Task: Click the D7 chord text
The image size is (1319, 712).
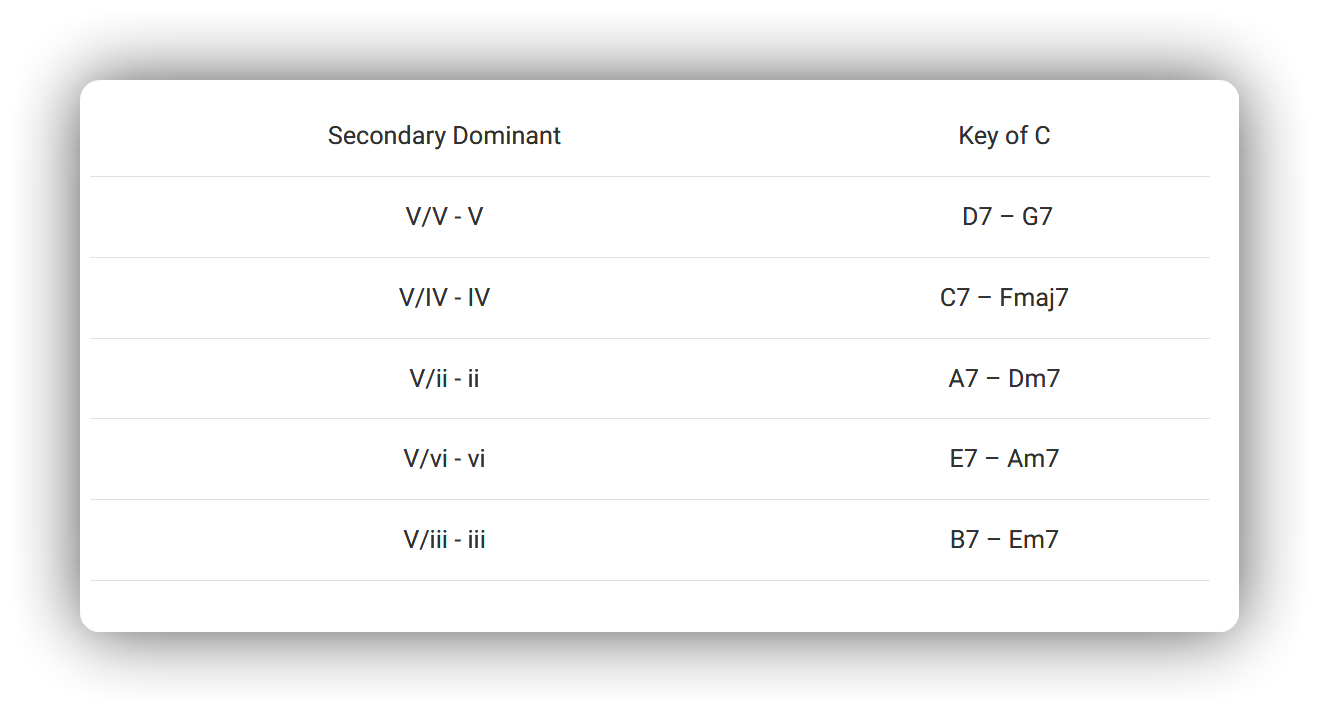Action: point(977,217)
